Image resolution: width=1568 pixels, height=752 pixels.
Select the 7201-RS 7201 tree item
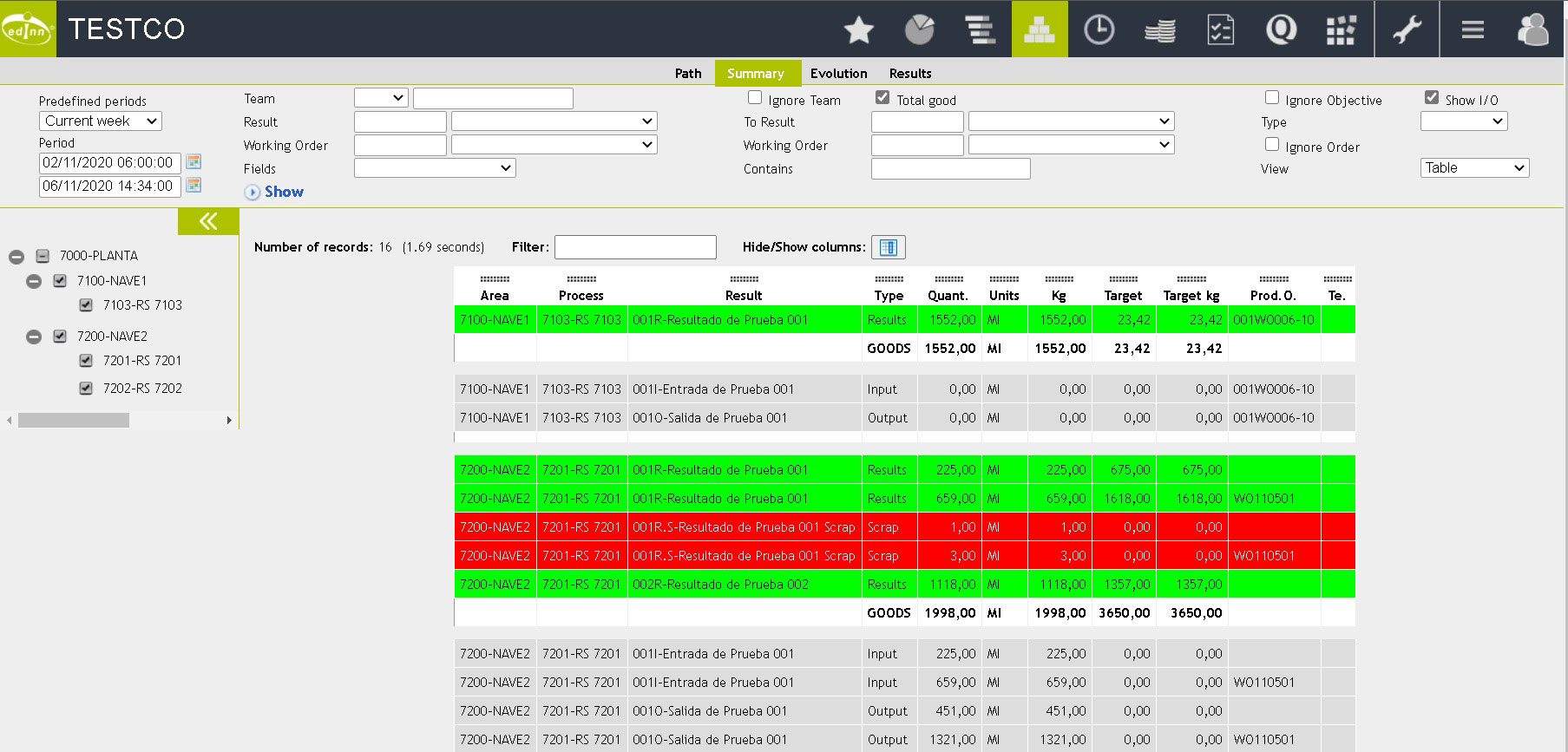tap(142, 361)
